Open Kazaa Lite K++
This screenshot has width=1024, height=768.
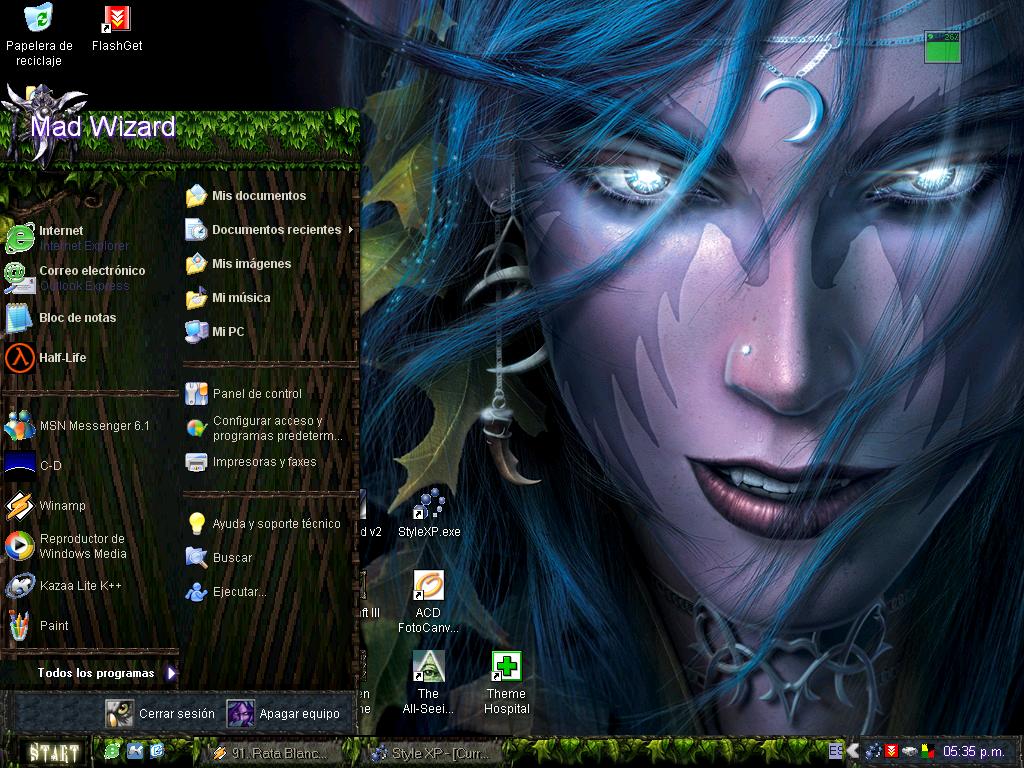tap(90, 586)
